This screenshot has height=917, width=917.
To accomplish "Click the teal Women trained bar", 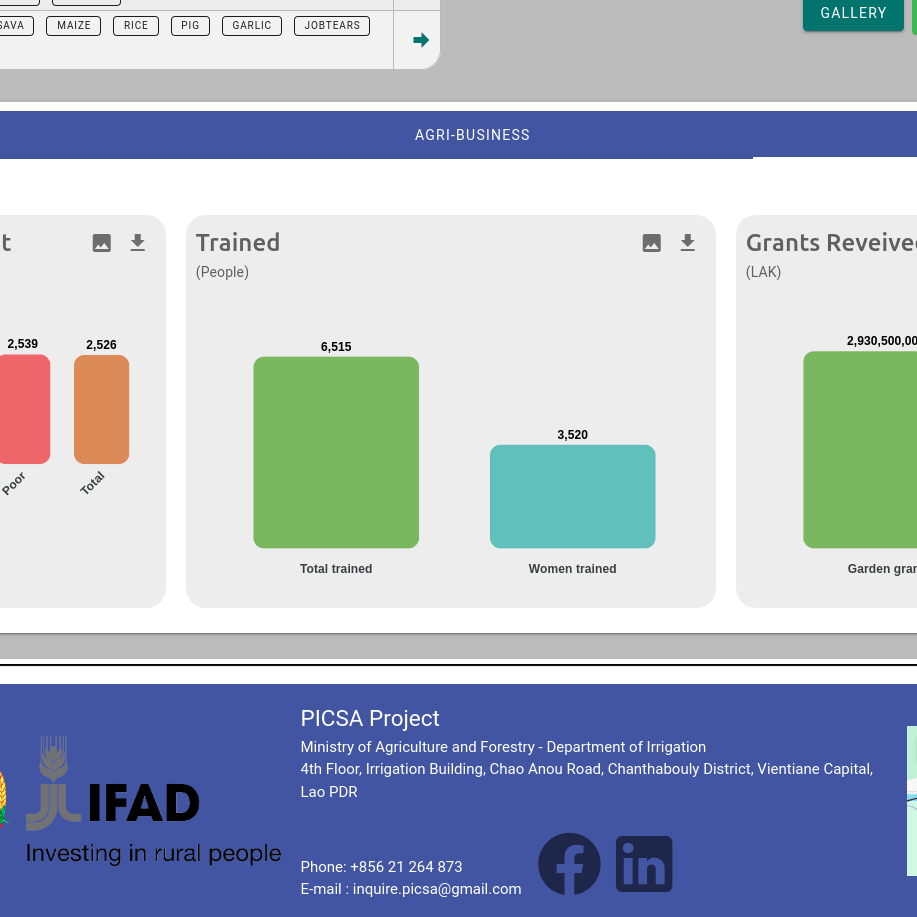I will [x=573, y=497].
